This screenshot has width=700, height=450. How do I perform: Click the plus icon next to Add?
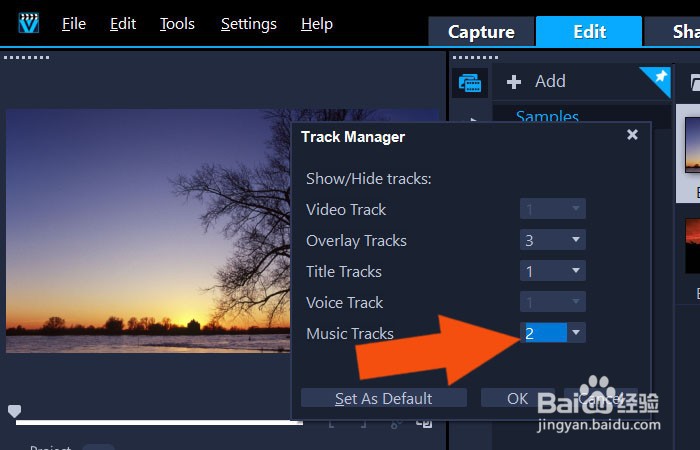click(x=514, y=82)
